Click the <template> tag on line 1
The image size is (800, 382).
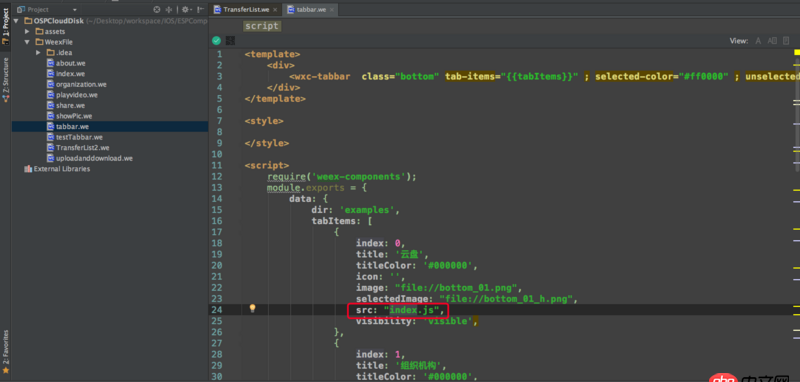(272, 54)
